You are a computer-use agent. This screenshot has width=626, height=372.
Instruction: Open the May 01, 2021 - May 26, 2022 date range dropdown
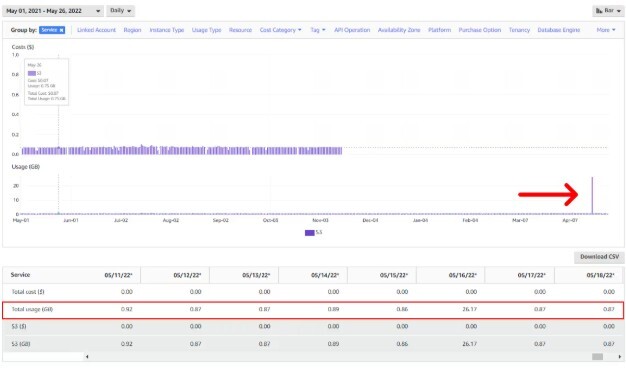(53, 11)
